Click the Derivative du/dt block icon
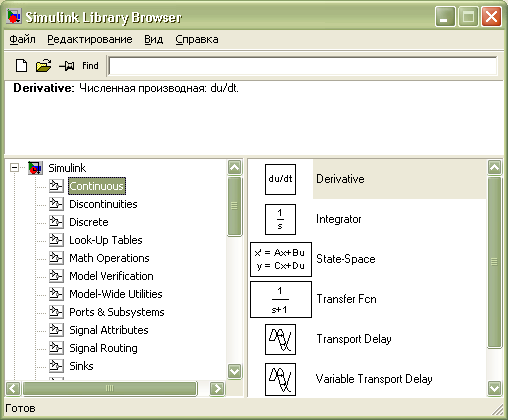 (280, 179)
